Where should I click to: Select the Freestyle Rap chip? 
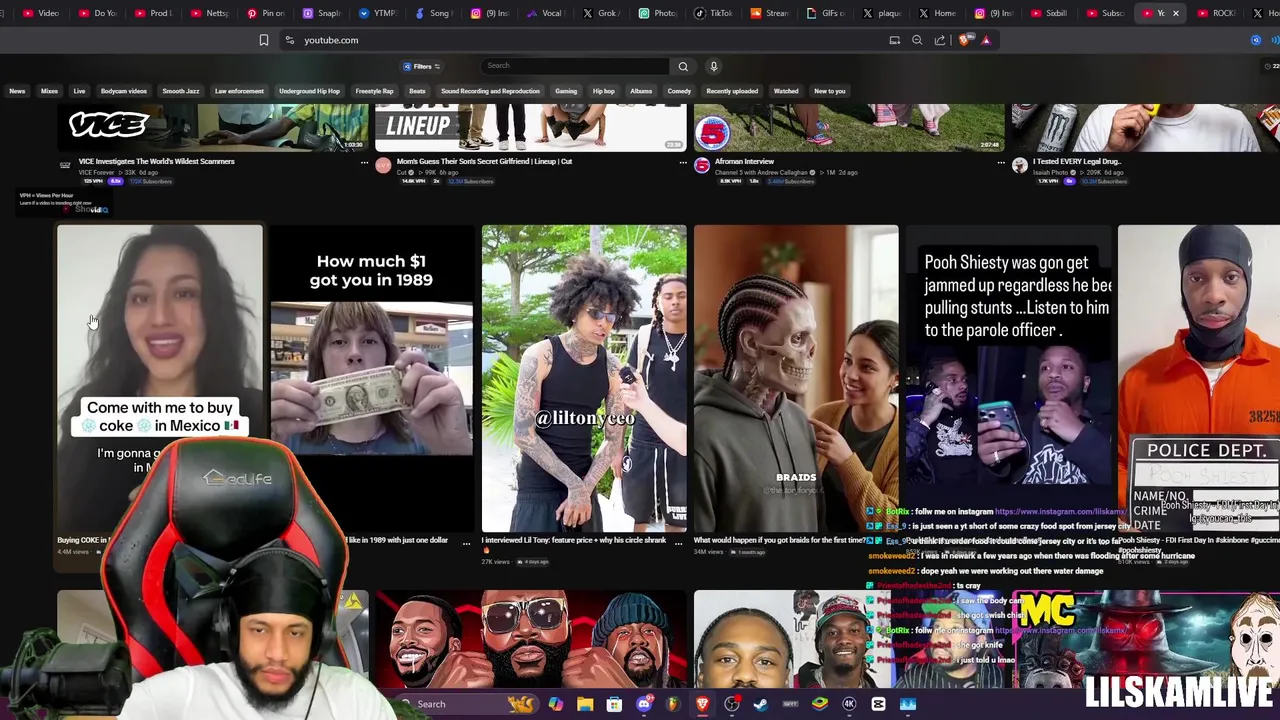point(375,91)
